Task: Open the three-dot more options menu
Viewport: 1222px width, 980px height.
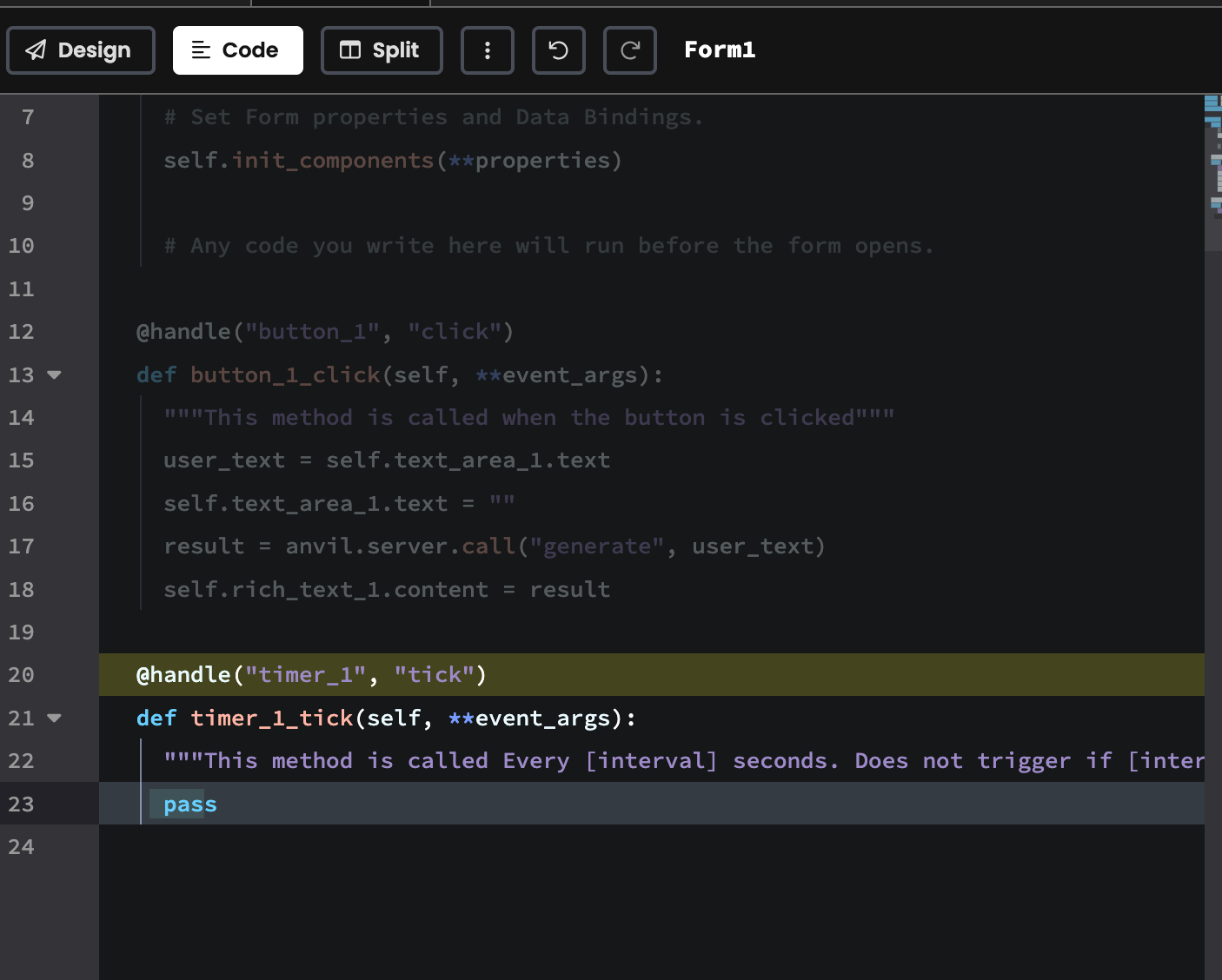Action: tap(487, 50)
